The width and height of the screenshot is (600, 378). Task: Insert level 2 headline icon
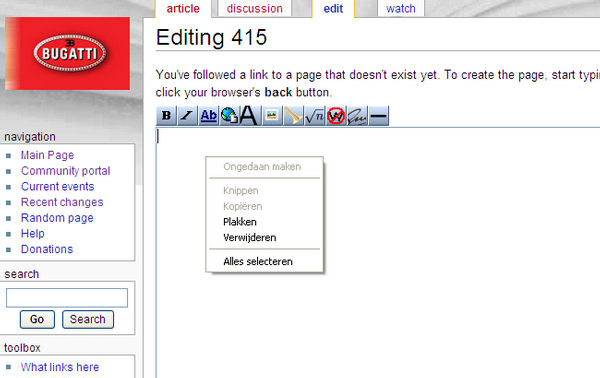[249, 116]
